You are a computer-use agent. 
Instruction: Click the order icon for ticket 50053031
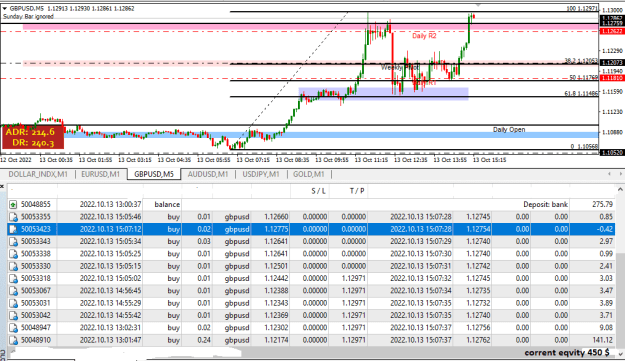tap(13, 303)
